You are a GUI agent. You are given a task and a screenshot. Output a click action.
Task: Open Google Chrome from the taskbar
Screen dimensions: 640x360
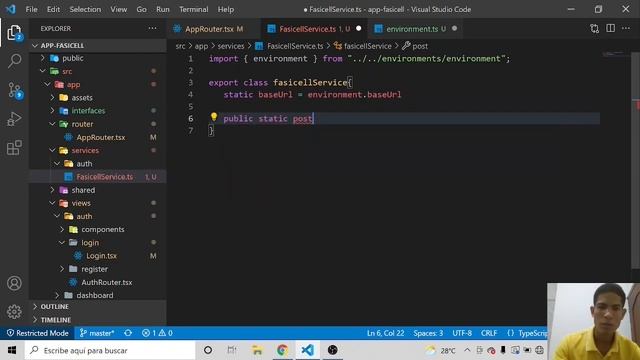tap(282, 350)
